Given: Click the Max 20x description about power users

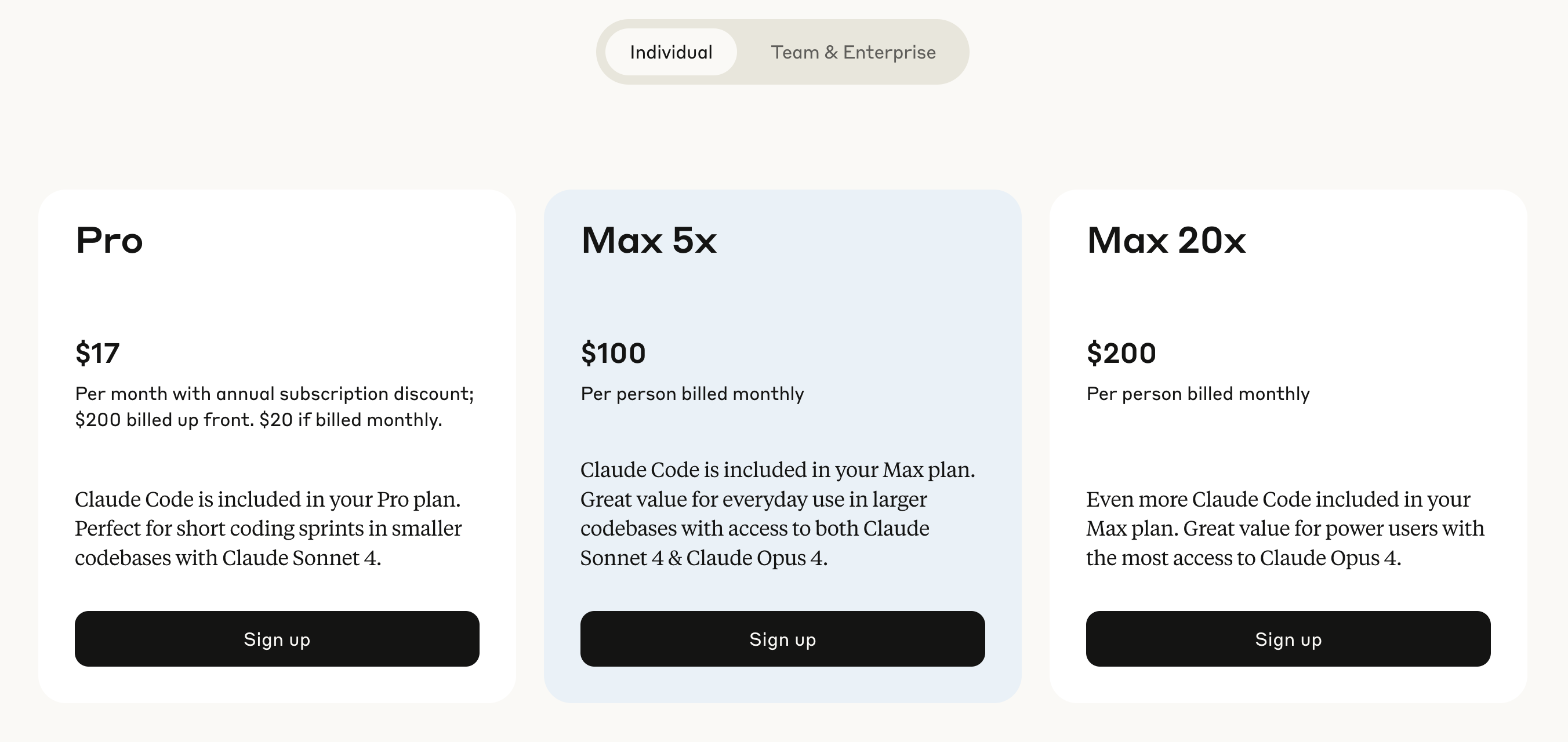Looking at the screenshot, I should [x=1284, y=528].
